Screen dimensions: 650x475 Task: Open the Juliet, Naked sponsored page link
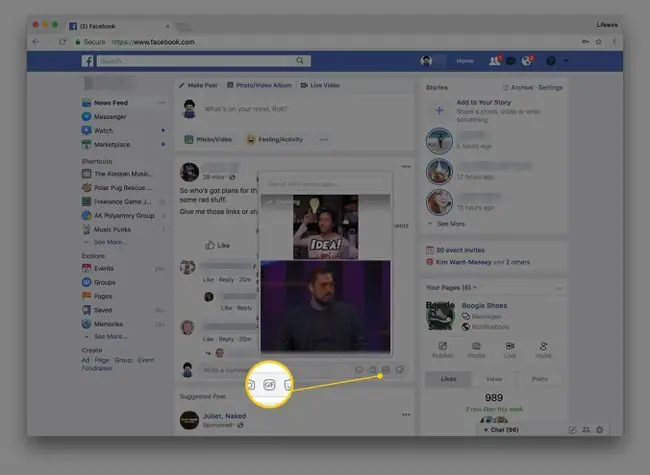pos(224,416)
